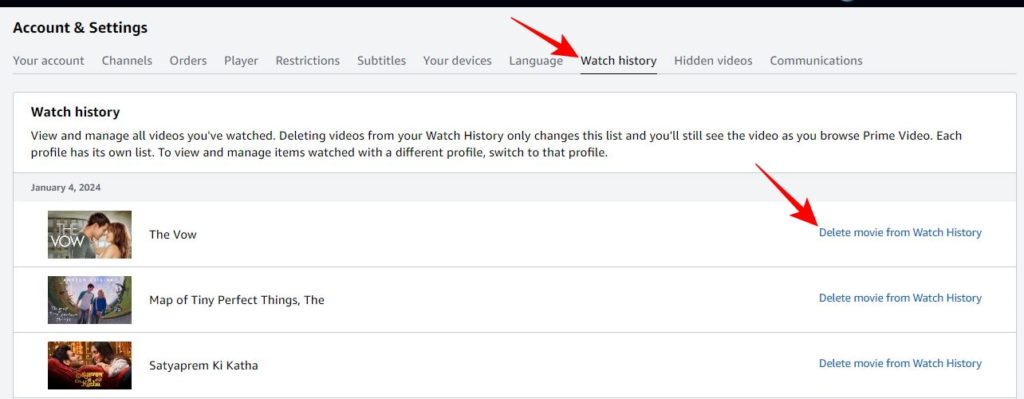Switch to the Channels tab
Screen dimensions: 1024x399
pos(127,61)
